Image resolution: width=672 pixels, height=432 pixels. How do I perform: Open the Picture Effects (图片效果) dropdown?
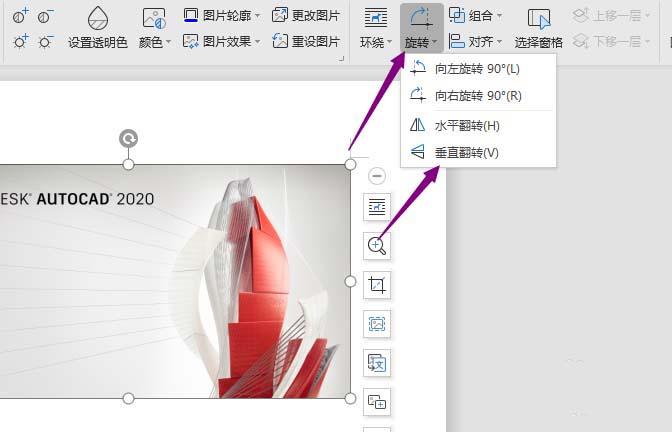(222, 41)
